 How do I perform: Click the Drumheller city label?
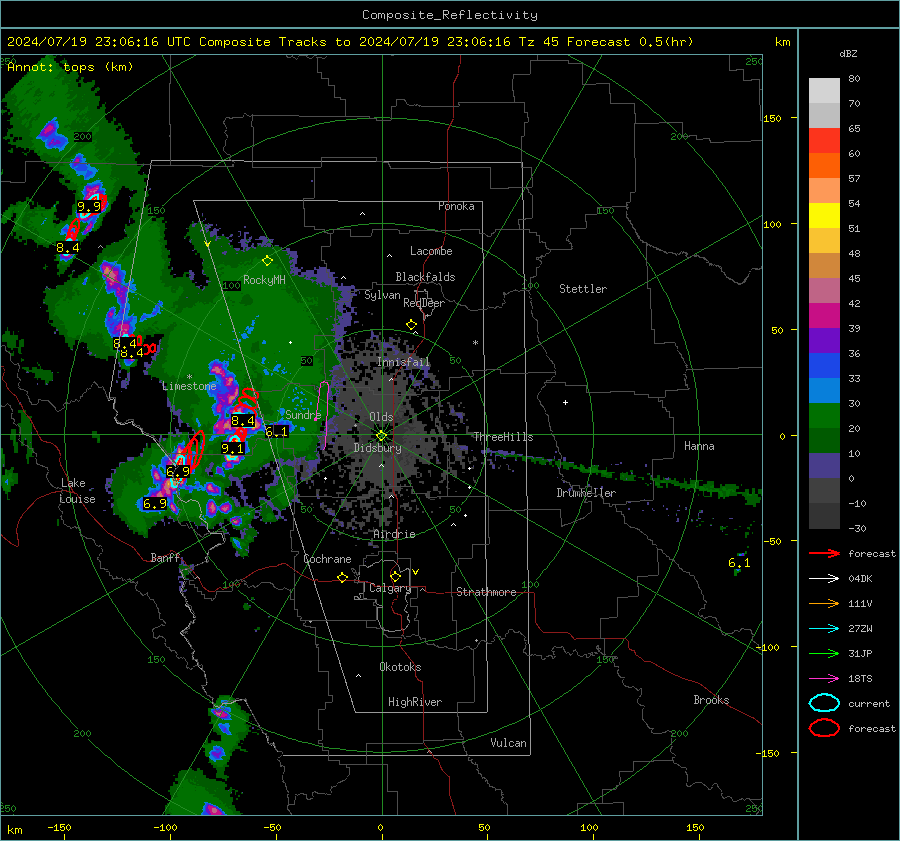(586, 493)
